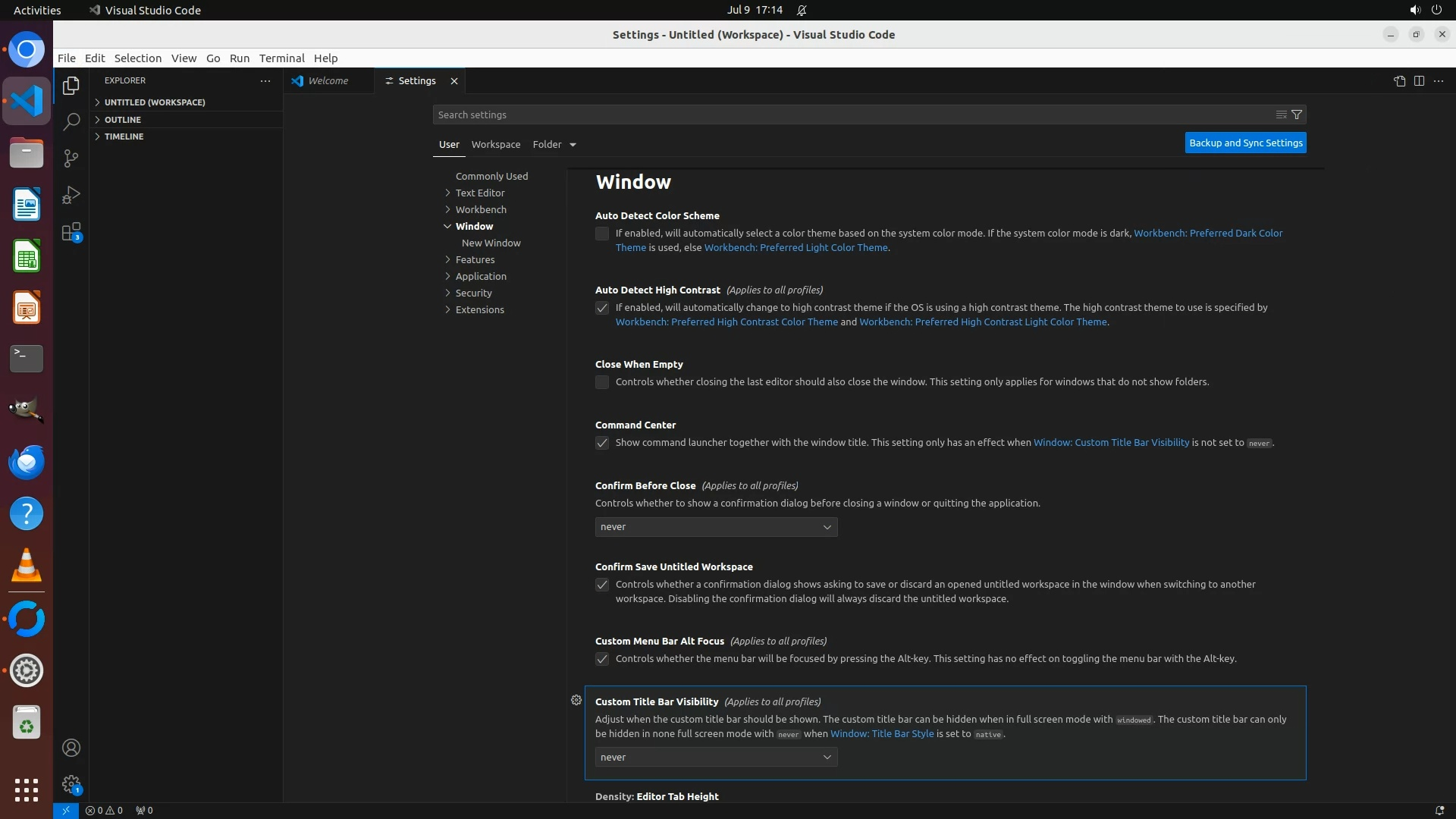Enable Auto Detect Color Scheme checkbox
This screenshot has height=819, width=1456.
coord(602,234)
